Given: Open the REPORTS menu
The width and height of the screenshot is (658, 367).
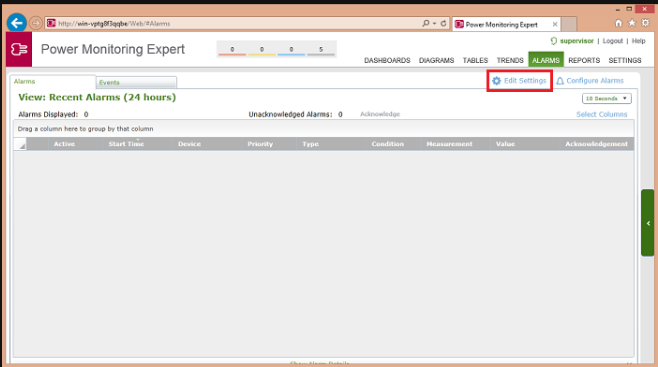Looking at the screenshot, I should pos(584,60).
